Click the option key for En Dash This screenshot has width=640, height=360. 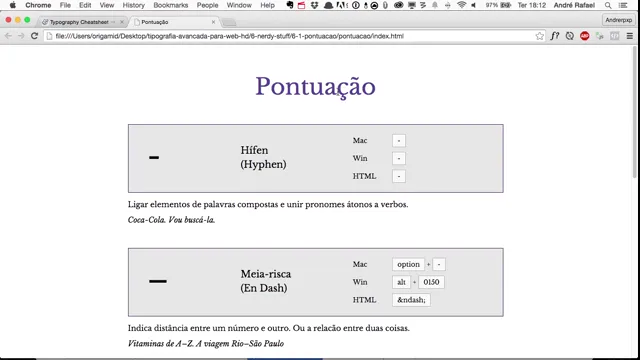tap(408, 264)
